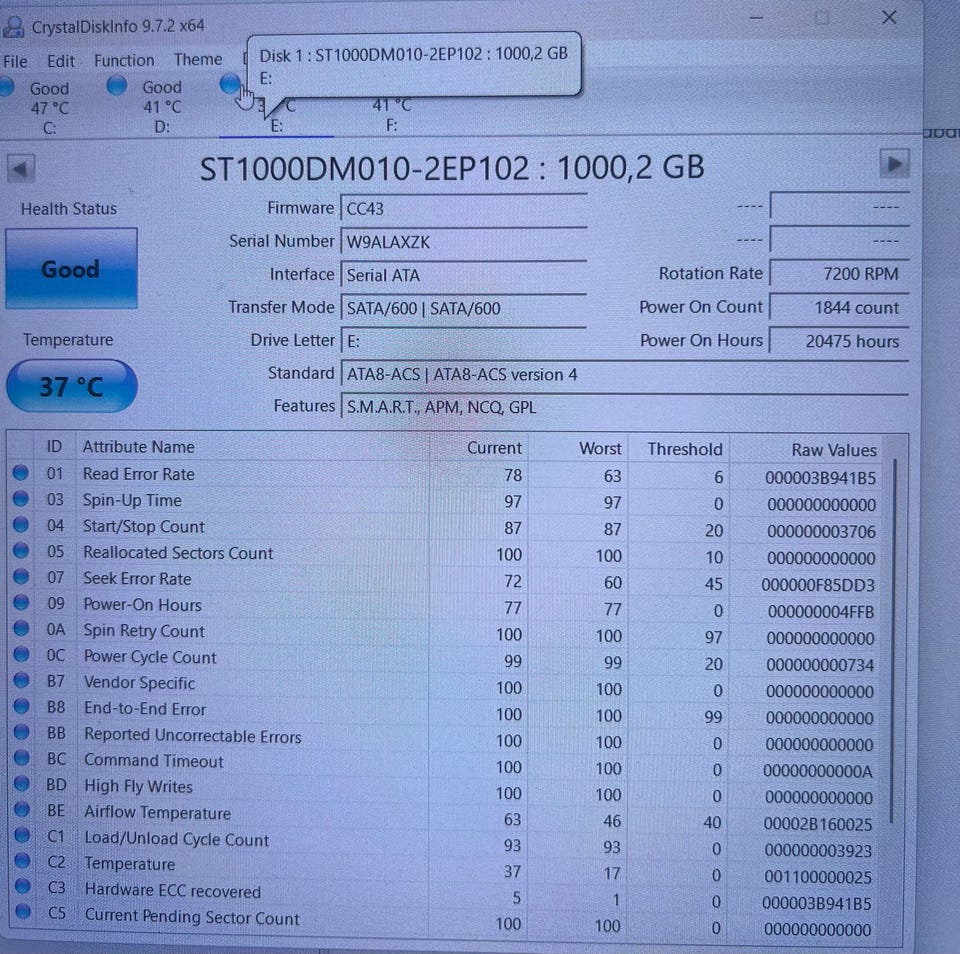The width and height of the screenshot is (960, 954).
Task: Click the Interface field Serial ATA
Action: point(463,275)
